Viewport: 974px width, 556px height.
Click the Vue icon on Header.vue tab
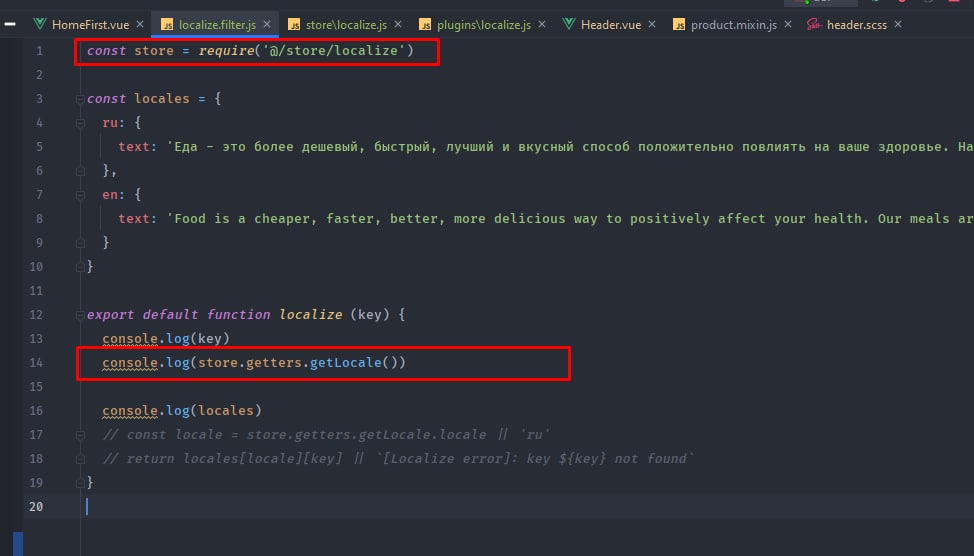[x=568, y=24]
